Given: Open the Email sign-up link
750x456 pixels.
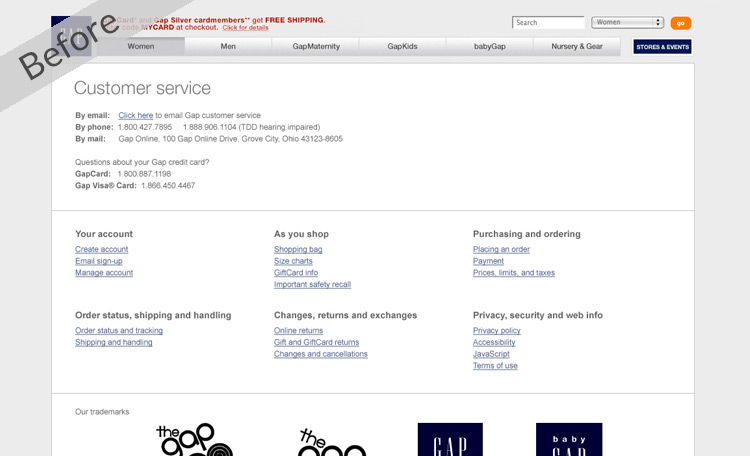Looking at the screenshot, I should coord(99,261).
